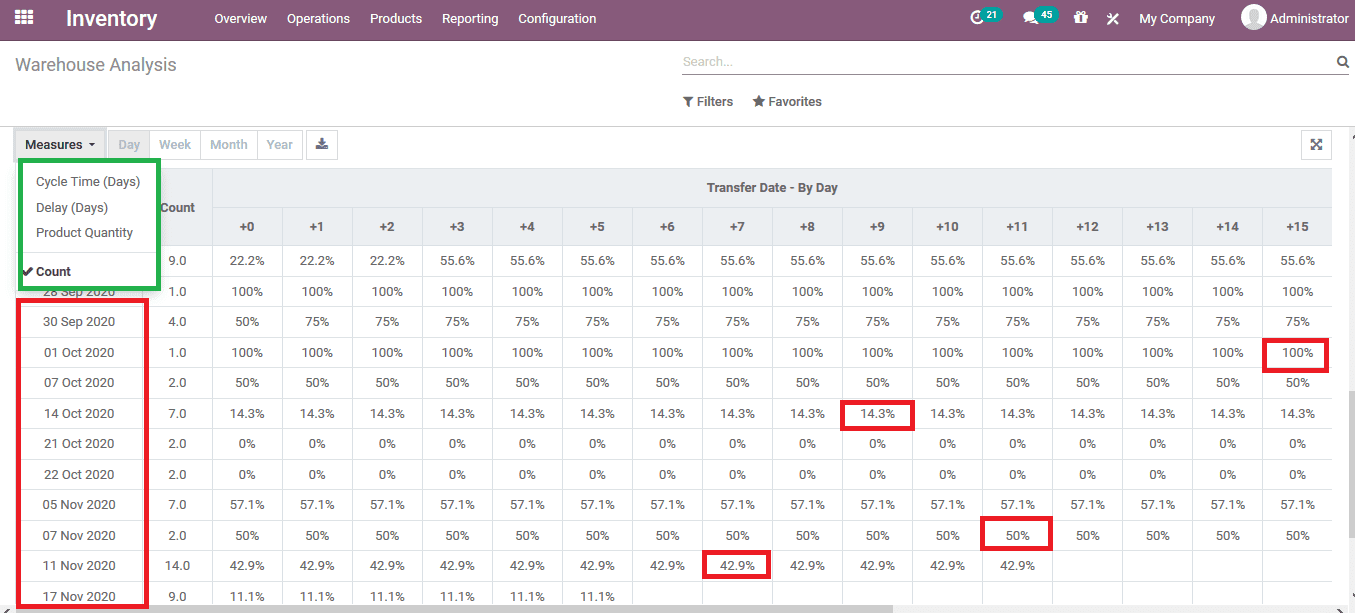
Task: Open the Operations menu
Action: point(318,19)
